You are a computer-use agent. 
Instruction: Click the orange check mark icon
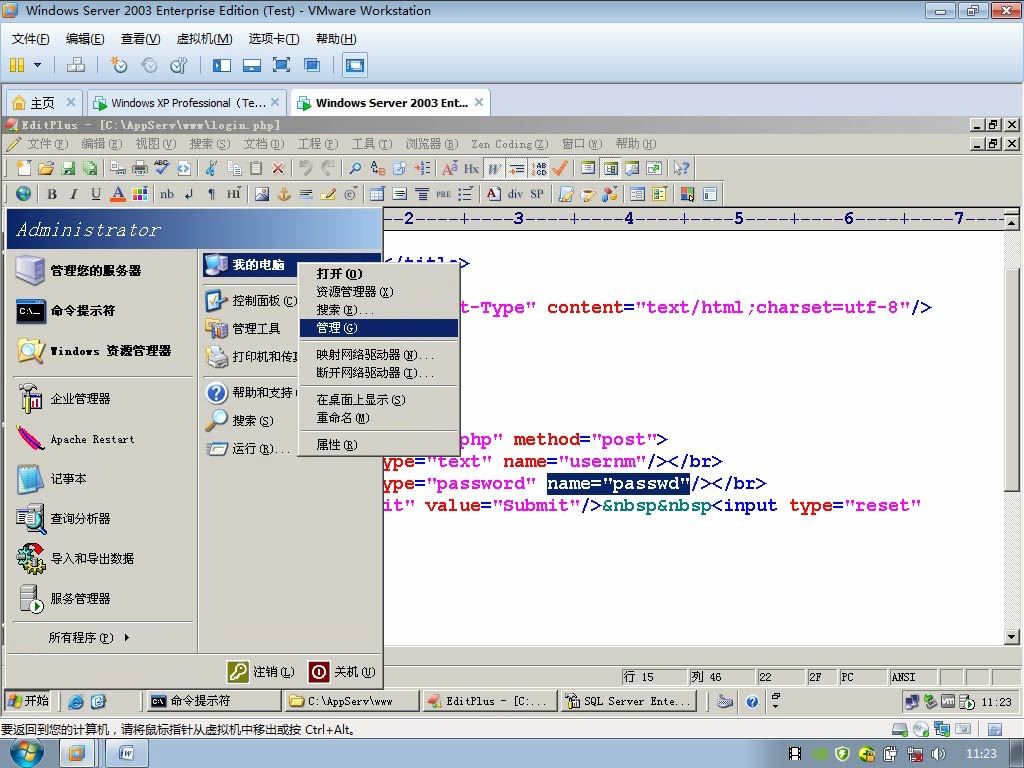(x=560, y=168)
